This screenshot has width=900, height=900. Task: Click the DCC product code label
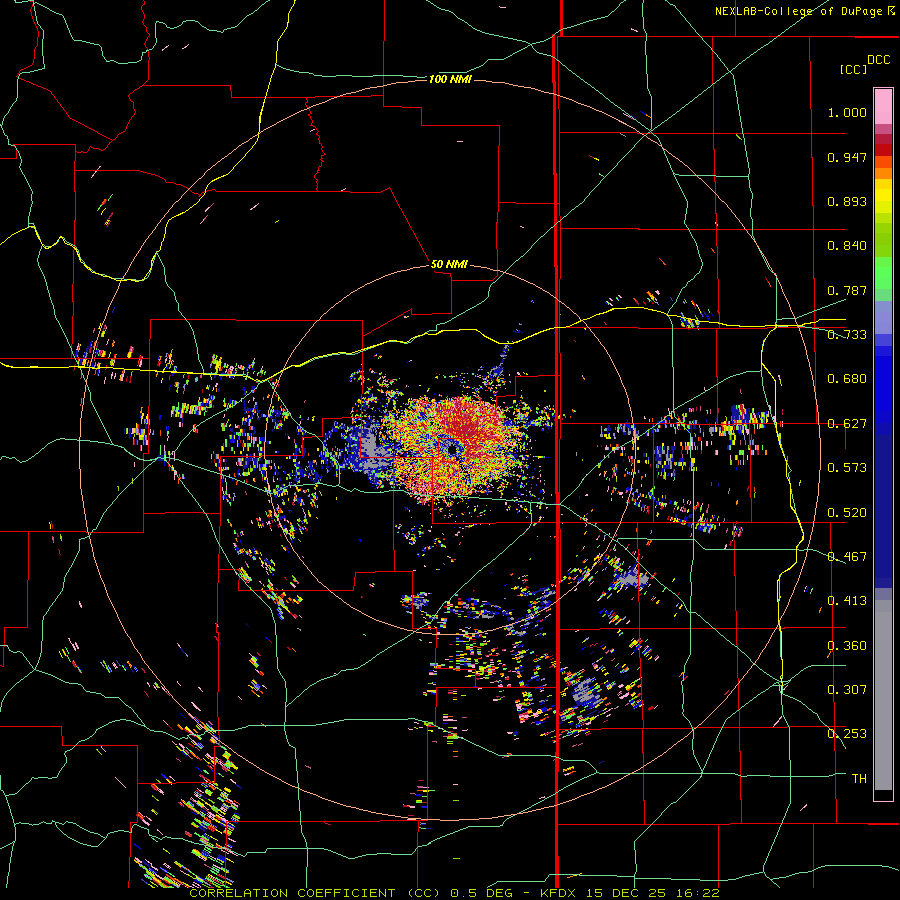click(x=878, y=60)
